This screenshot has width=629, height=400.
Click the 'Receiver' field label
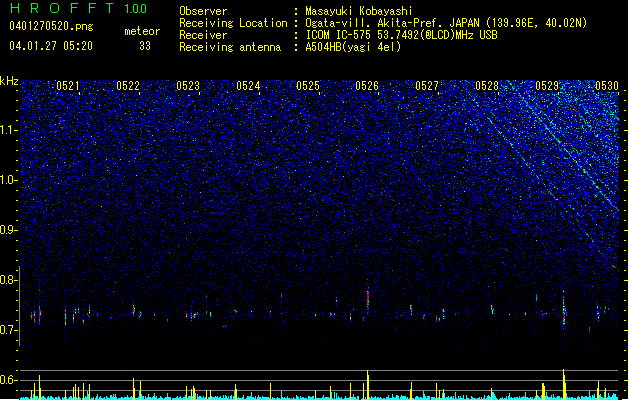[x=203, y=35]
